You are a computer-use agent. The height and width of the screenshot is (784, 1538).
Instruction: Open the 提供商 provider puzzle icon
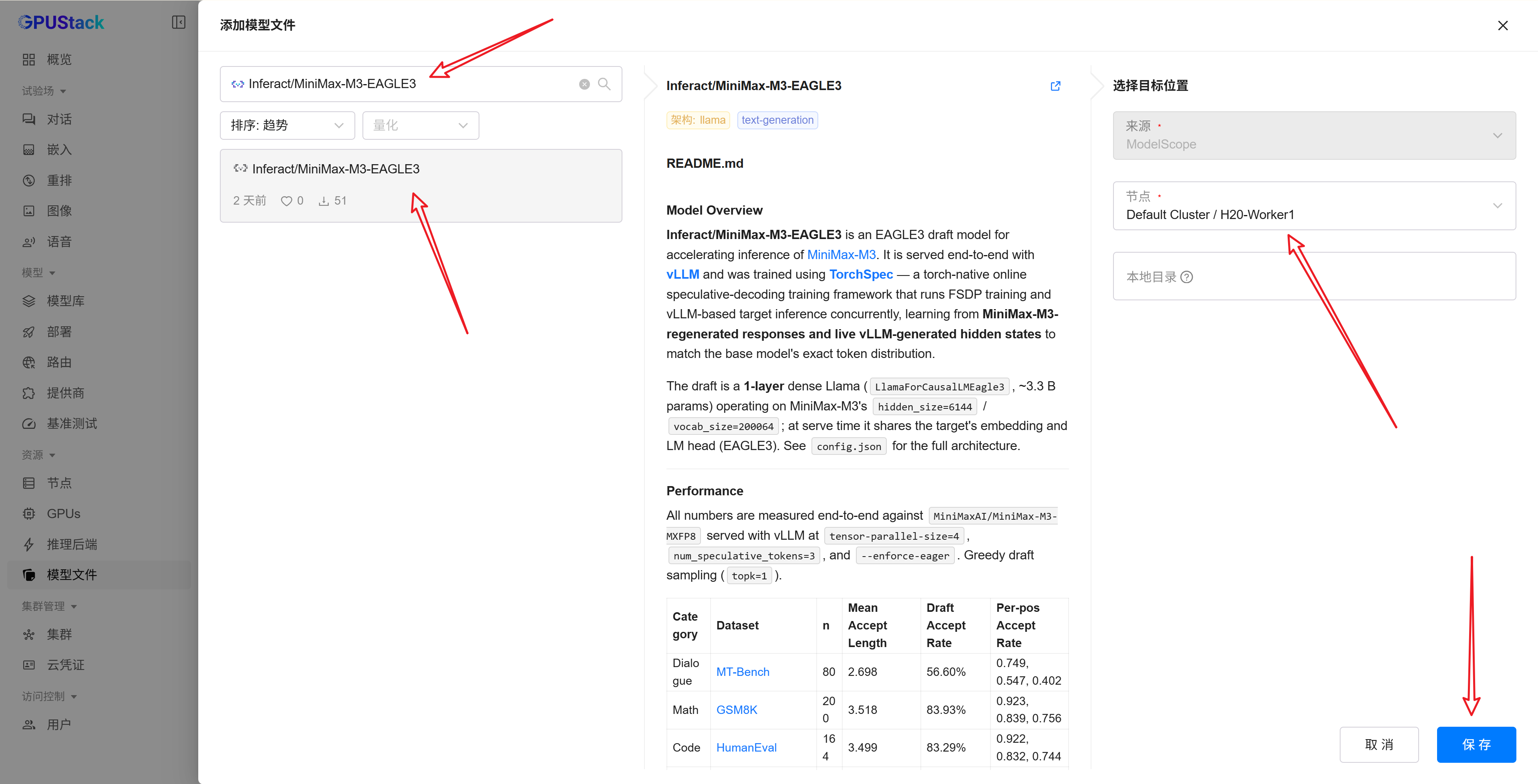coord(29,393)
